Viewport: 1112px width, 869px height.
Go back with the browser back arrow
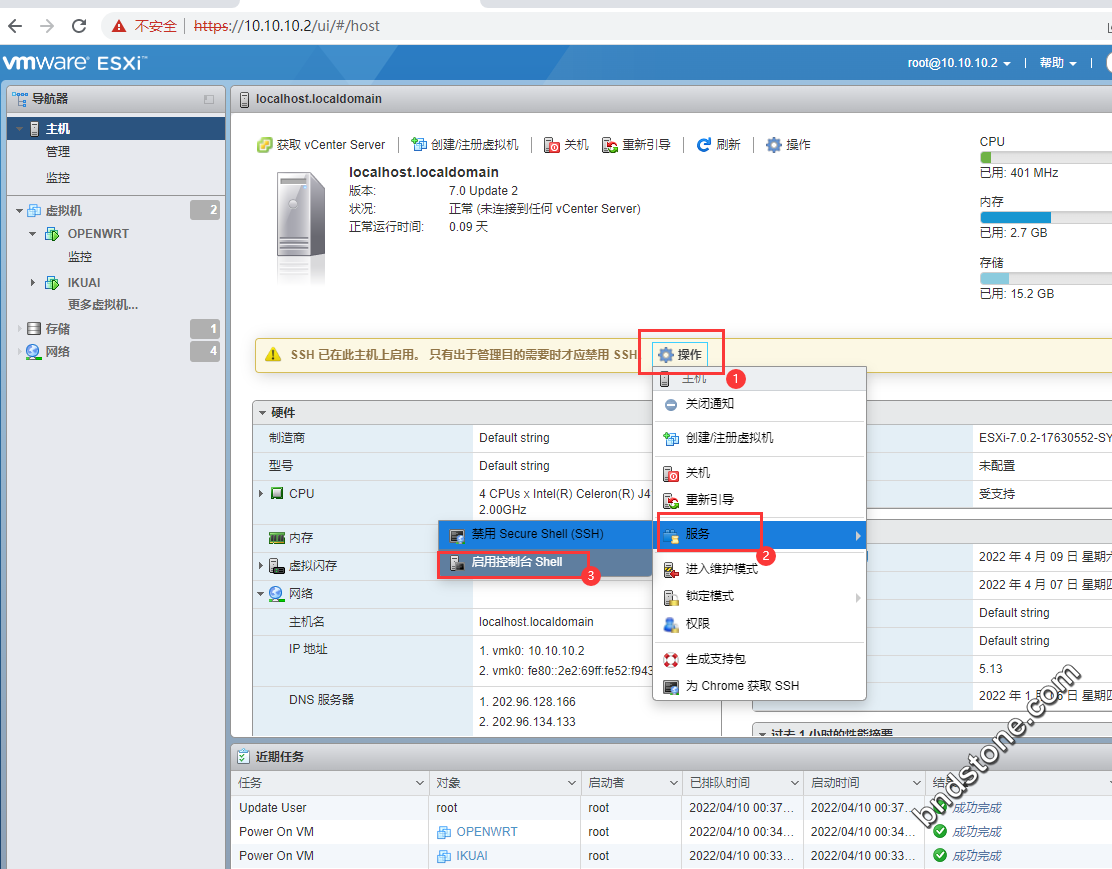point(16,26)
